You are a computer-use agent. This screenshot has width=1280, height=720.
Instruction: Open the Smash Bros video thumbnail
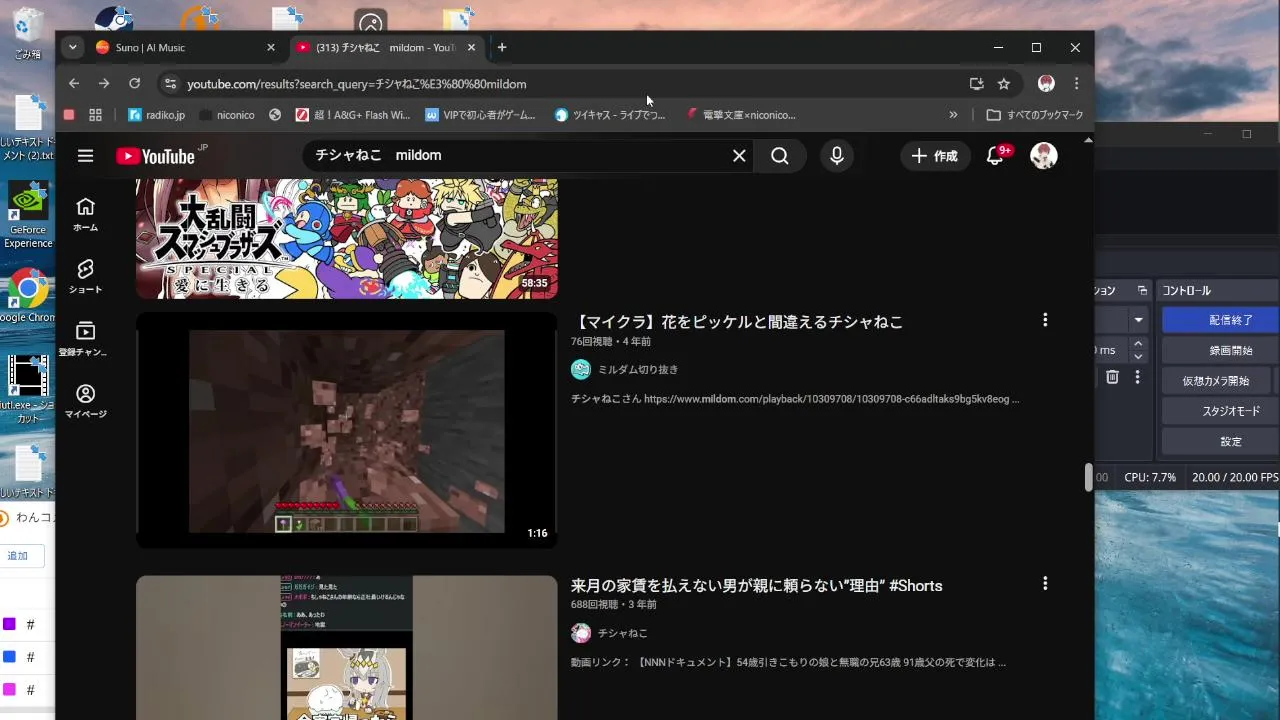347,238
